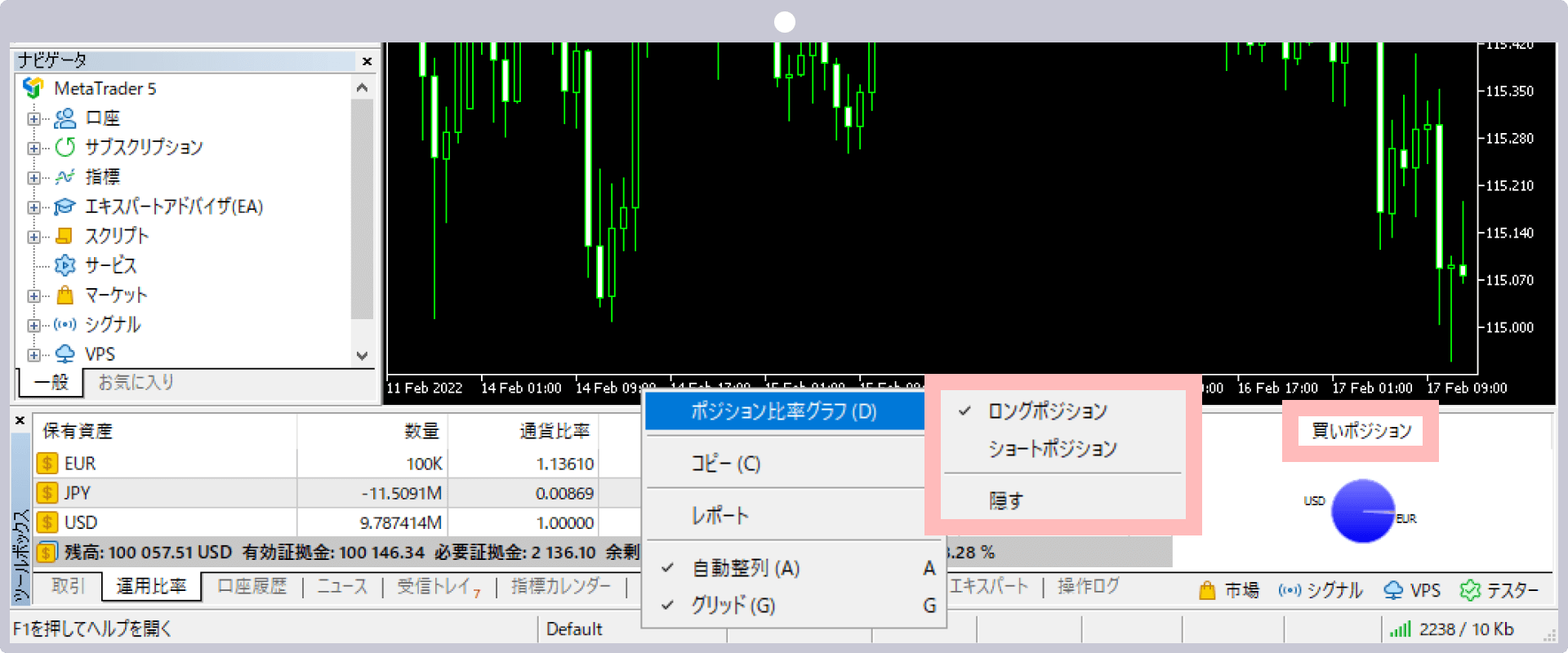Screen dimensions: 1568x653
Task: Select the 100K EUR volume cell
Action: click(x=373, y=464)
